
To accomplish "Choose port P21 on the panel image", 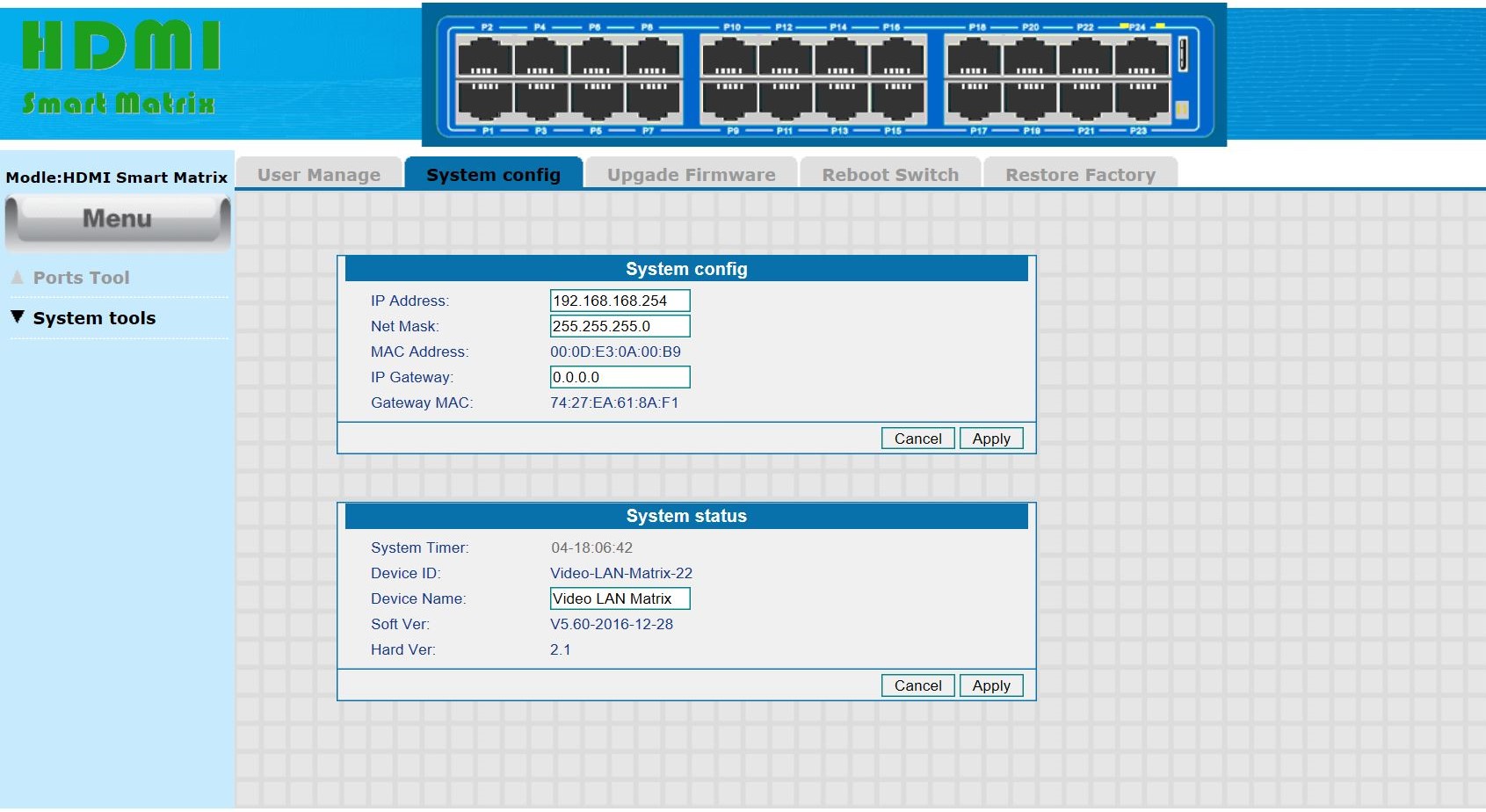I will [x=1086, y=99].
